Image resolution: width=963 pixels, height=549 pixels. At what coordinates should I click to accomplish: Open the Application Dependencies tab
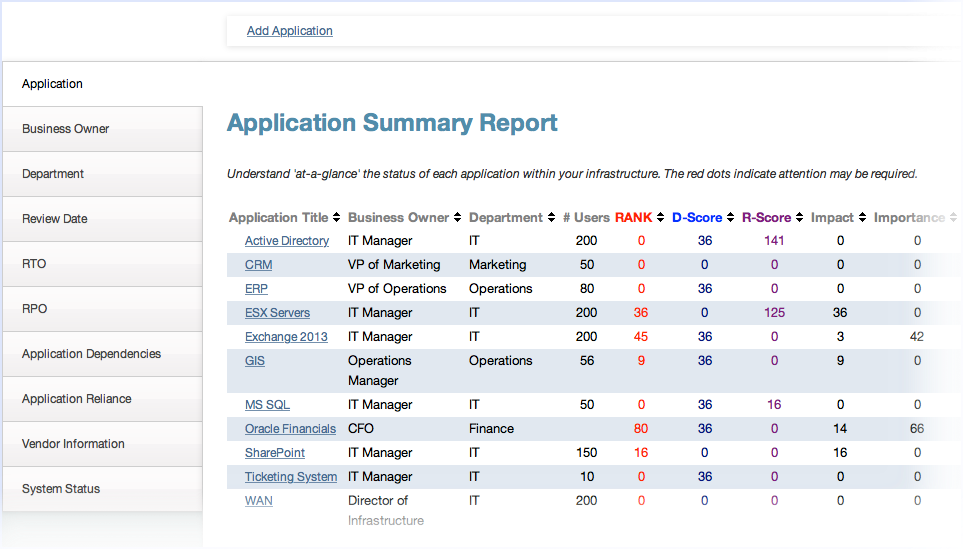pyautogui.click(x=103, y=354)
